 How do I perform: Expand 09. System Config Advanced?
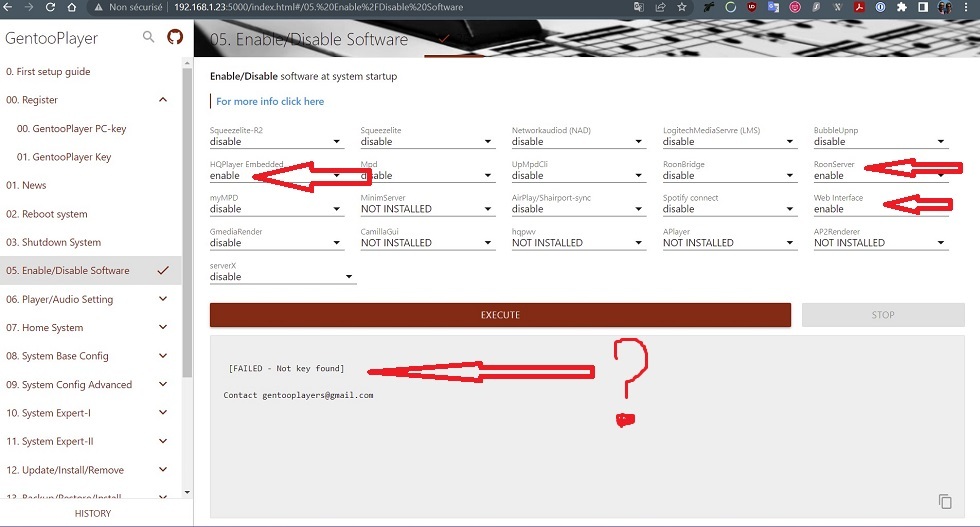pyautogui.click(x=163, y=384)
